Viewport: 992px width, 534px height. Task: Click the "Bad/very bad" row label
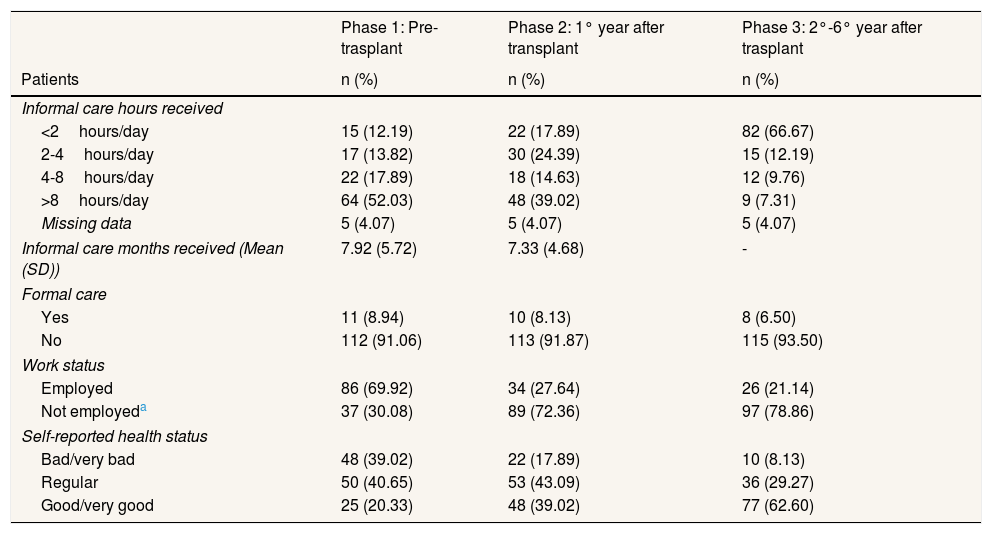[x=87, y=459]
